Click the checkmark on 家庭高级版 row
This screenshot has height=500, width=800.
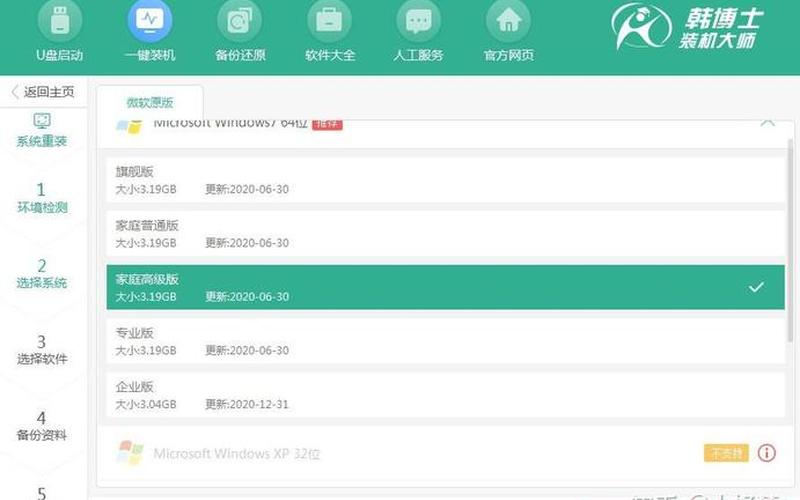pyautogui.click(x=756, y=287)
